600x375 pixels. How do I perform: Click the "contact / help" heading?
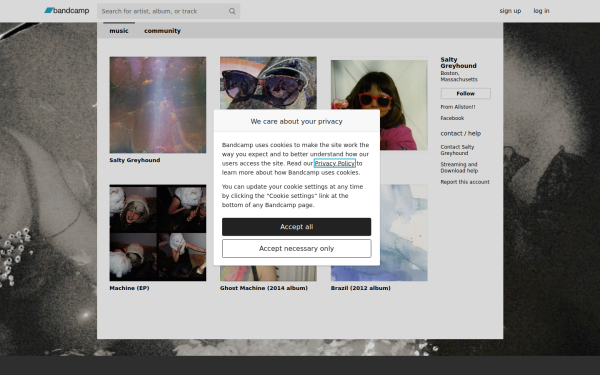(x=460, y=134)
